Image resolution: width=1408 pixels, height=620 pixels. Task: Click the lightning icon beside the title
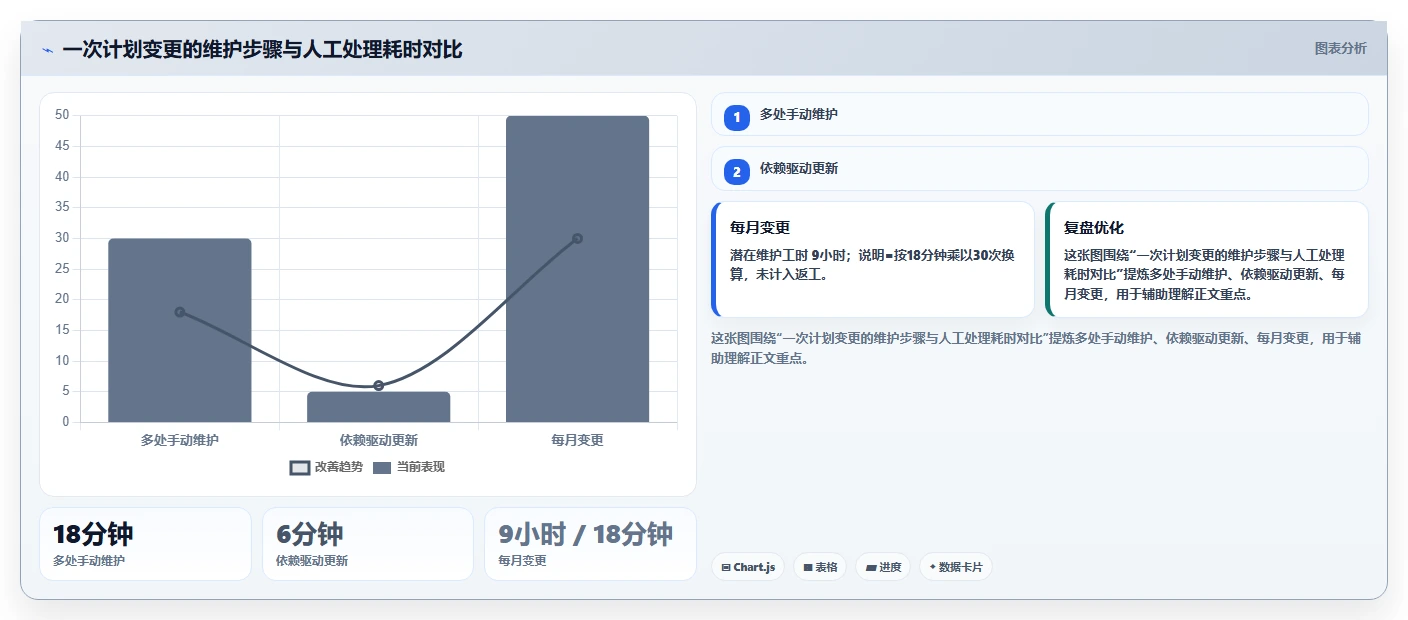(x=48, y=50)
